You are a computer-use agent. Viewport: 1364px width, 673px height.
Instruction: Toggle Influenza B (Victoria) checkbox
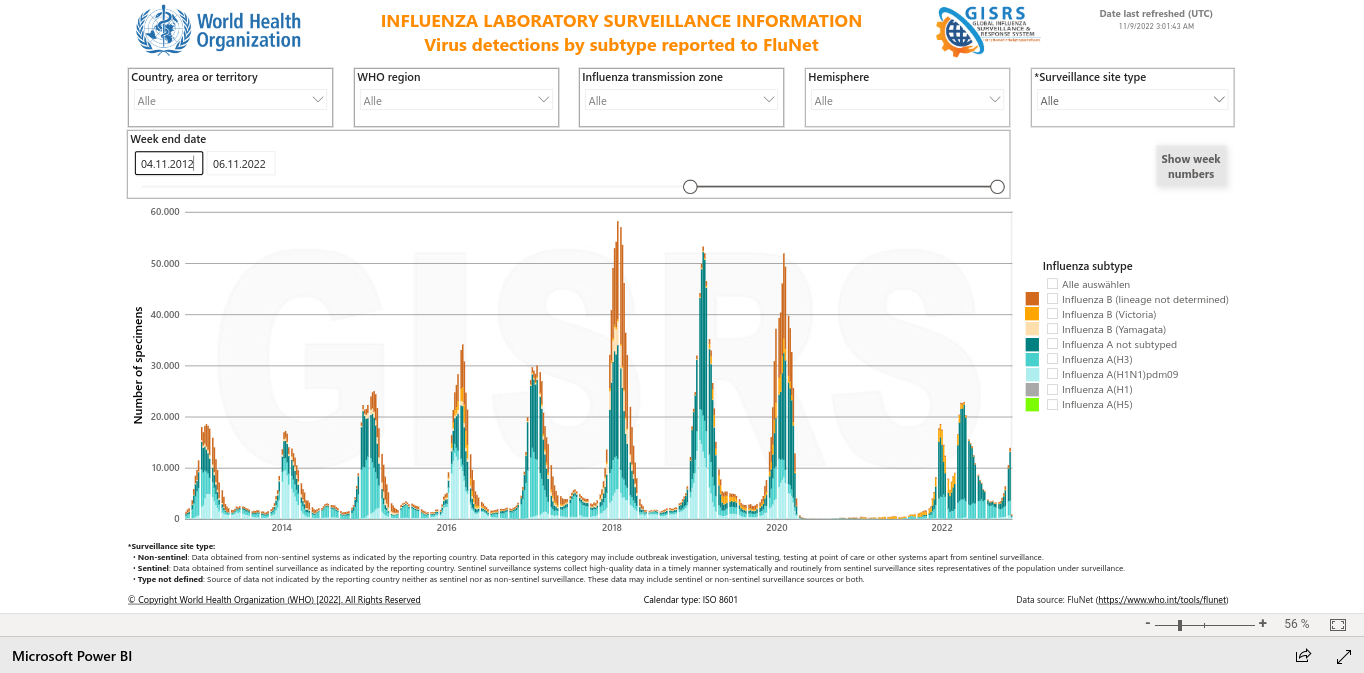[x=1052, y=314]
